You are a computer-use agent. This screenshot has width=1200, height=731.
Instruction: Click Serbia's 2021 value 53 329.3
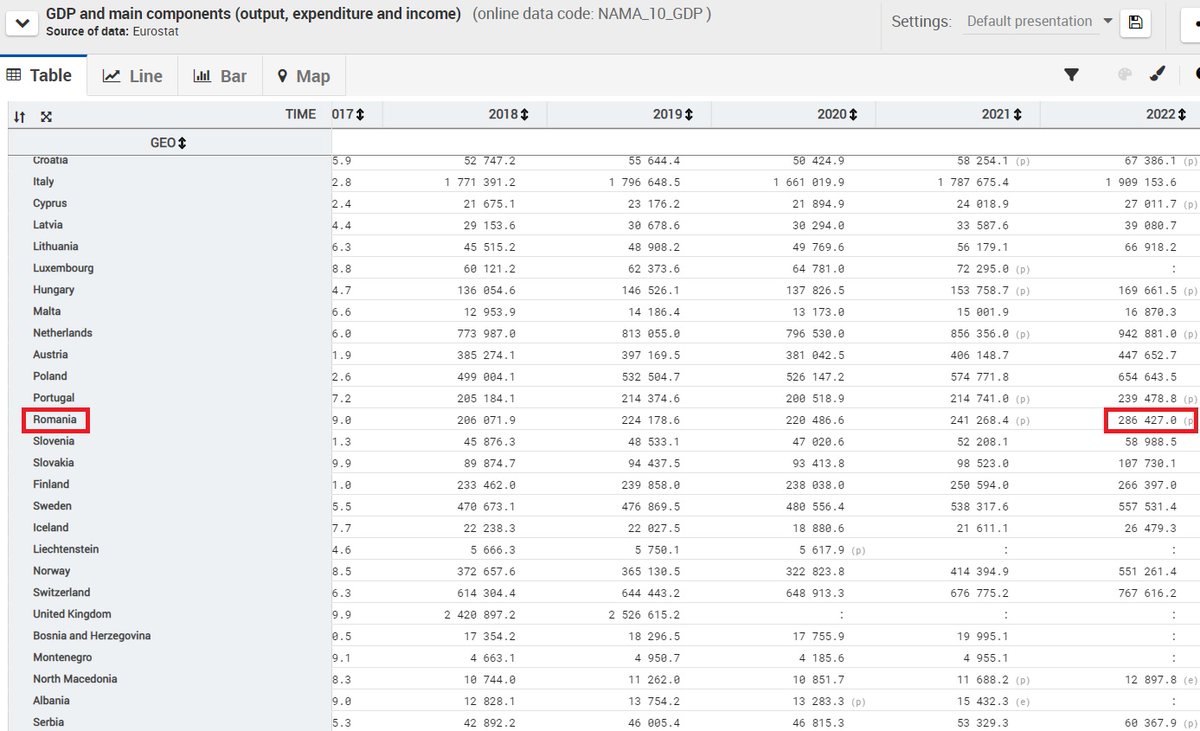(982, 723)
